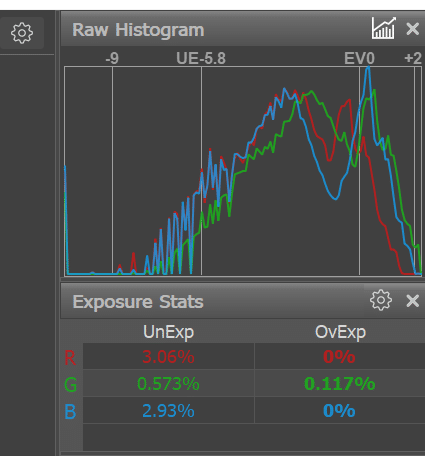This screenshot has width=425, height=456.
Task: Click the G channel row label
Action: [x=70, y=385]
